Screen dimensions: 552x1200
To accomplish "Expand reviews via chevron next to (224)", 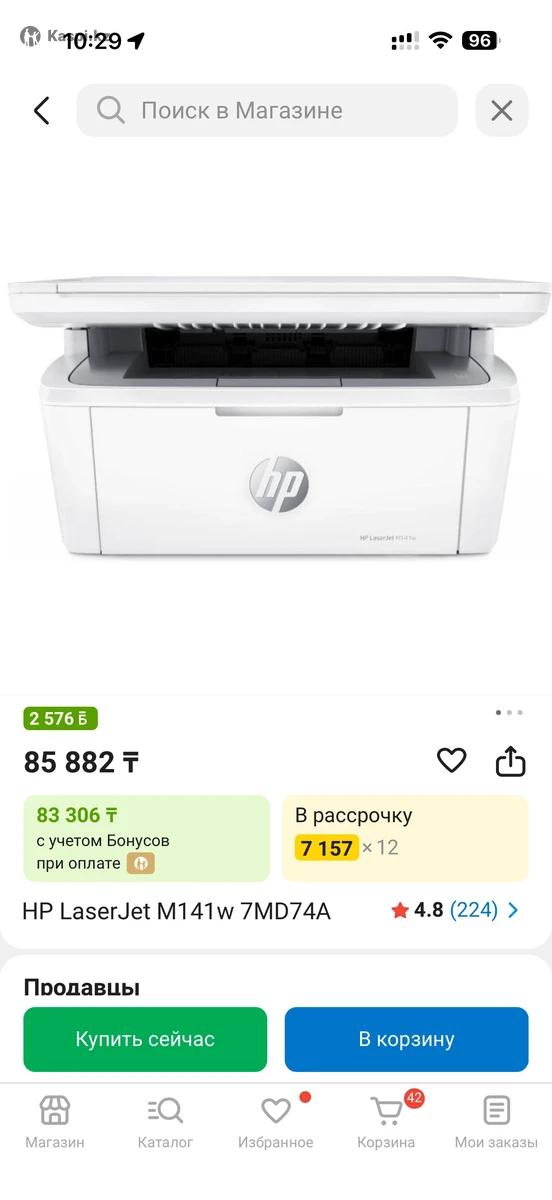I will (x=514, y=911).
